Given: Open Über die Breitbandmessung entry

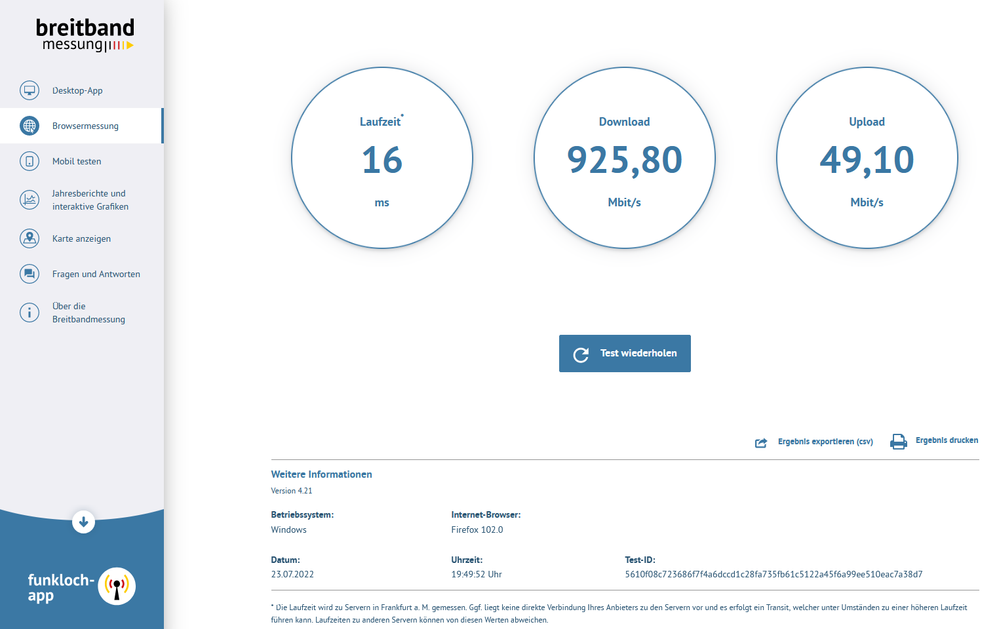Looking at the screenshot, I should coord(82,312).
